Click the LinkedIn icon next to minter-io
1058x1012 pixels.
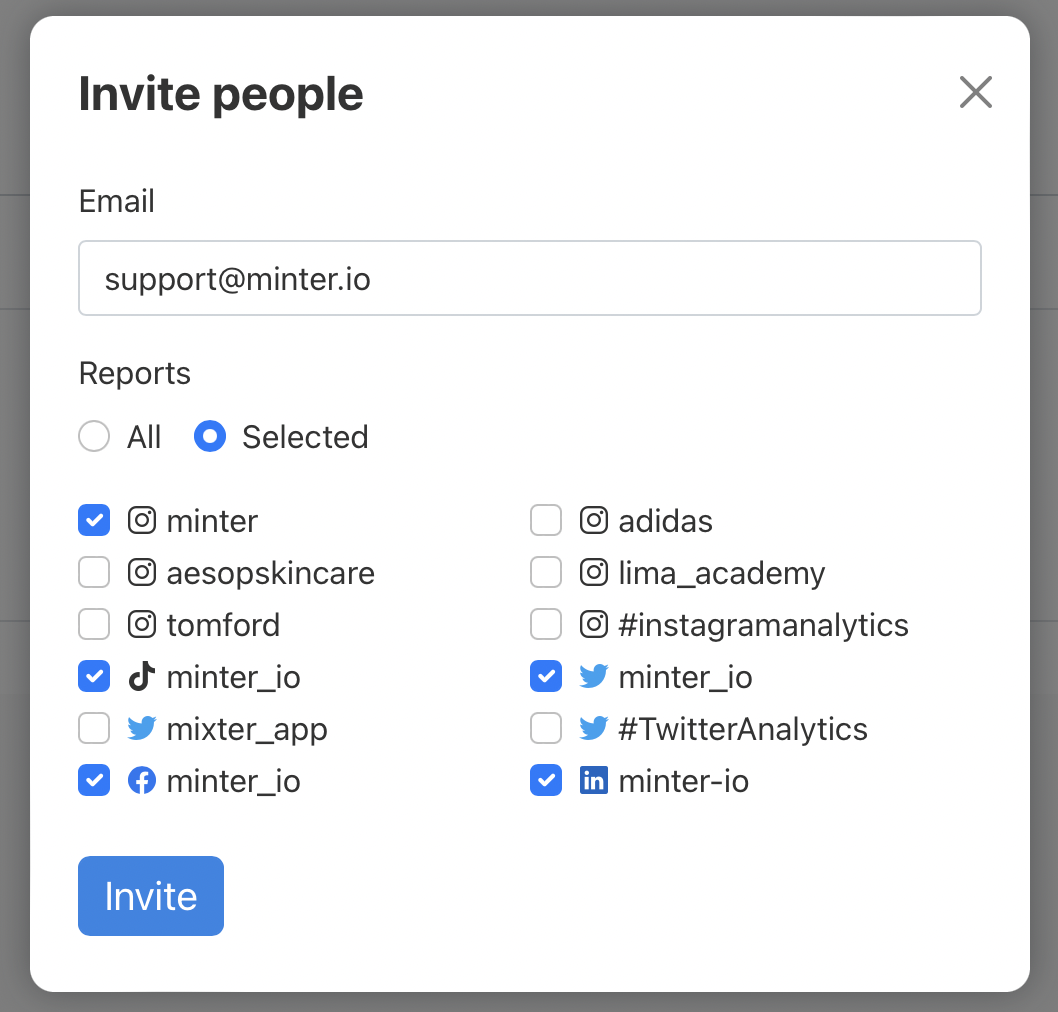click(594, 781)
